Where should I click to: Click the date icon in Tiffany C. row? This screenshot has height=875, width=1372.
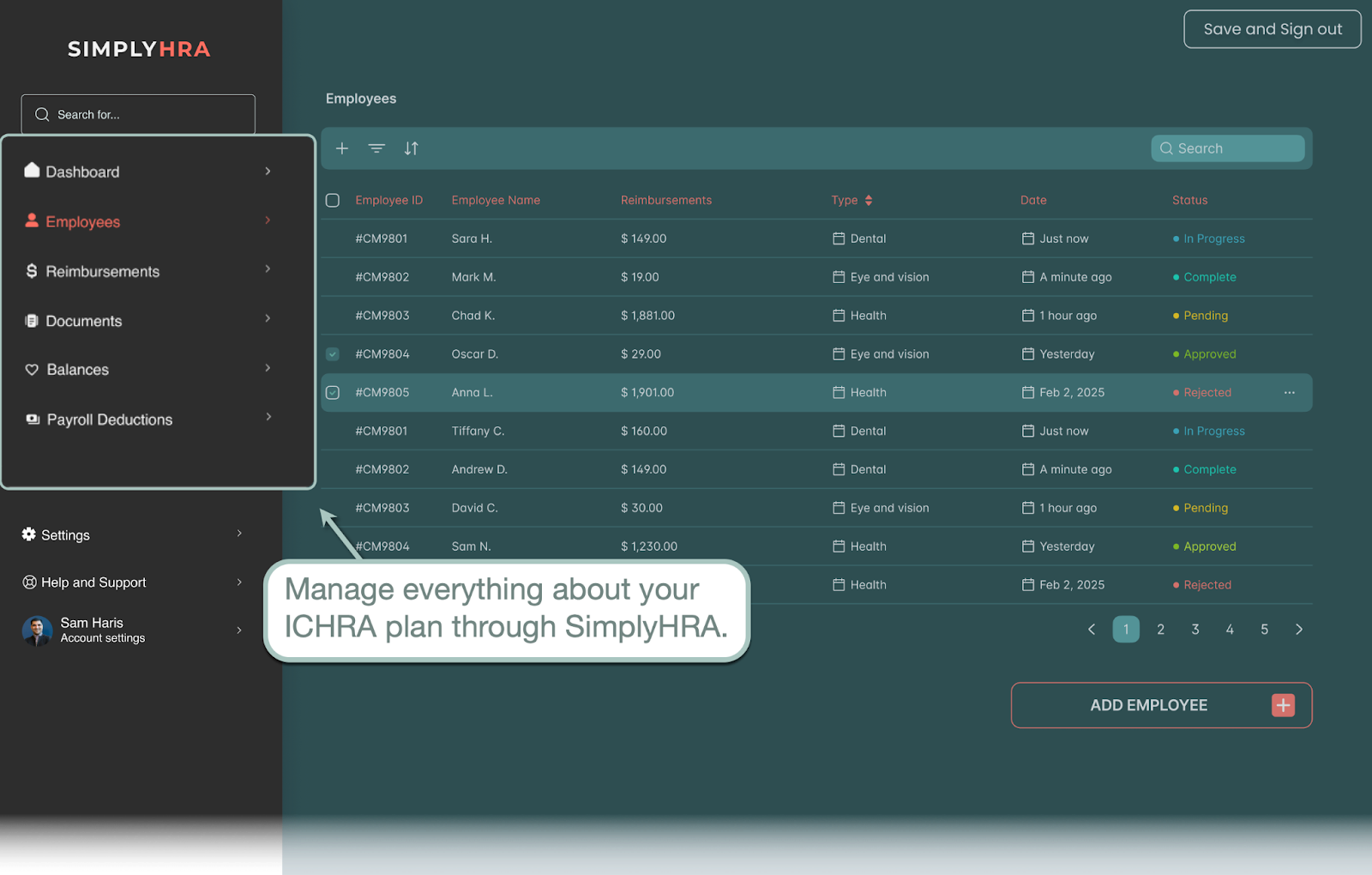coord(1028,431)
